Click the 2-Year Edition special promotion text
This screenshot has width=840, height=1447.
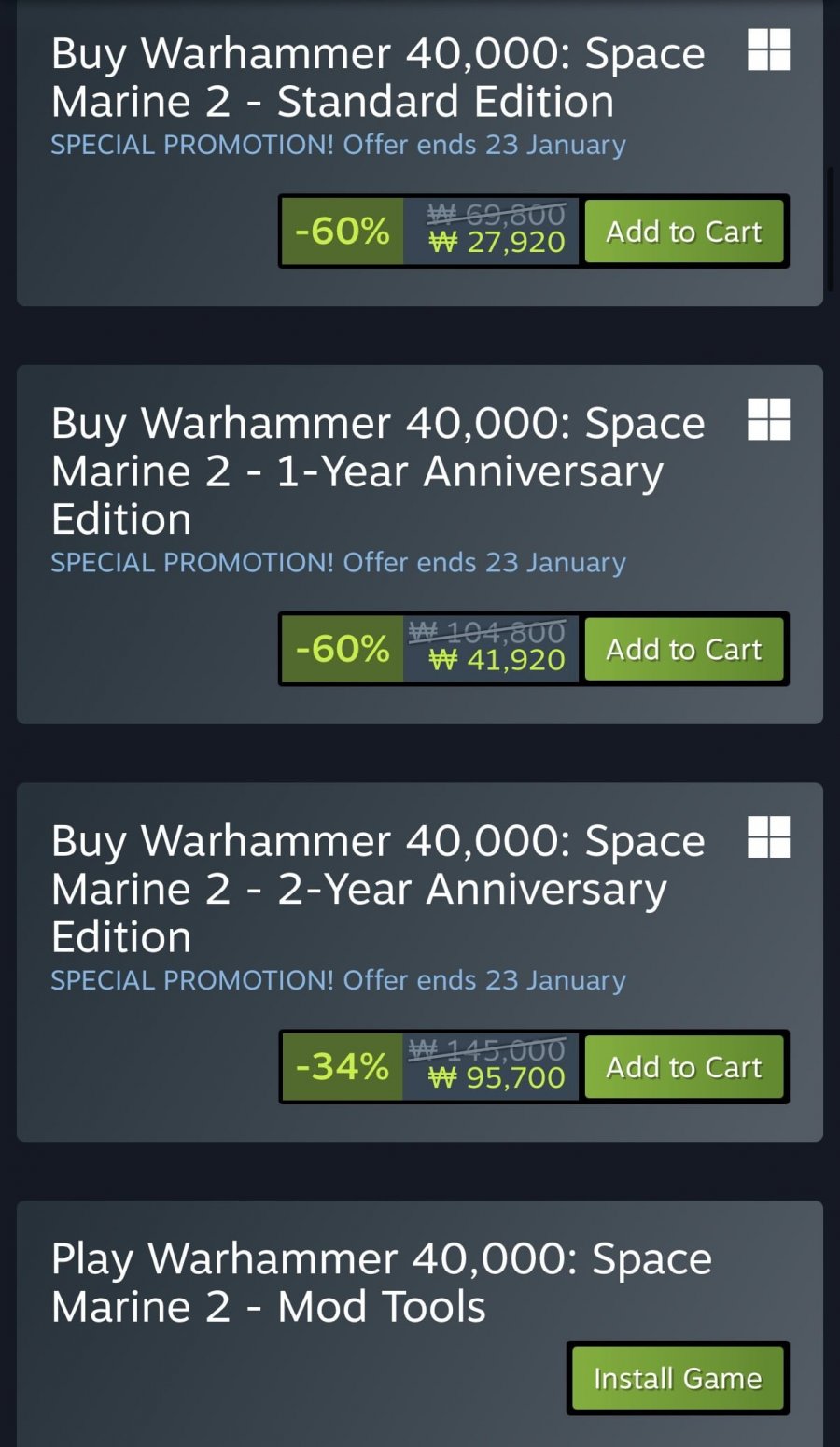tap(338, 980)
